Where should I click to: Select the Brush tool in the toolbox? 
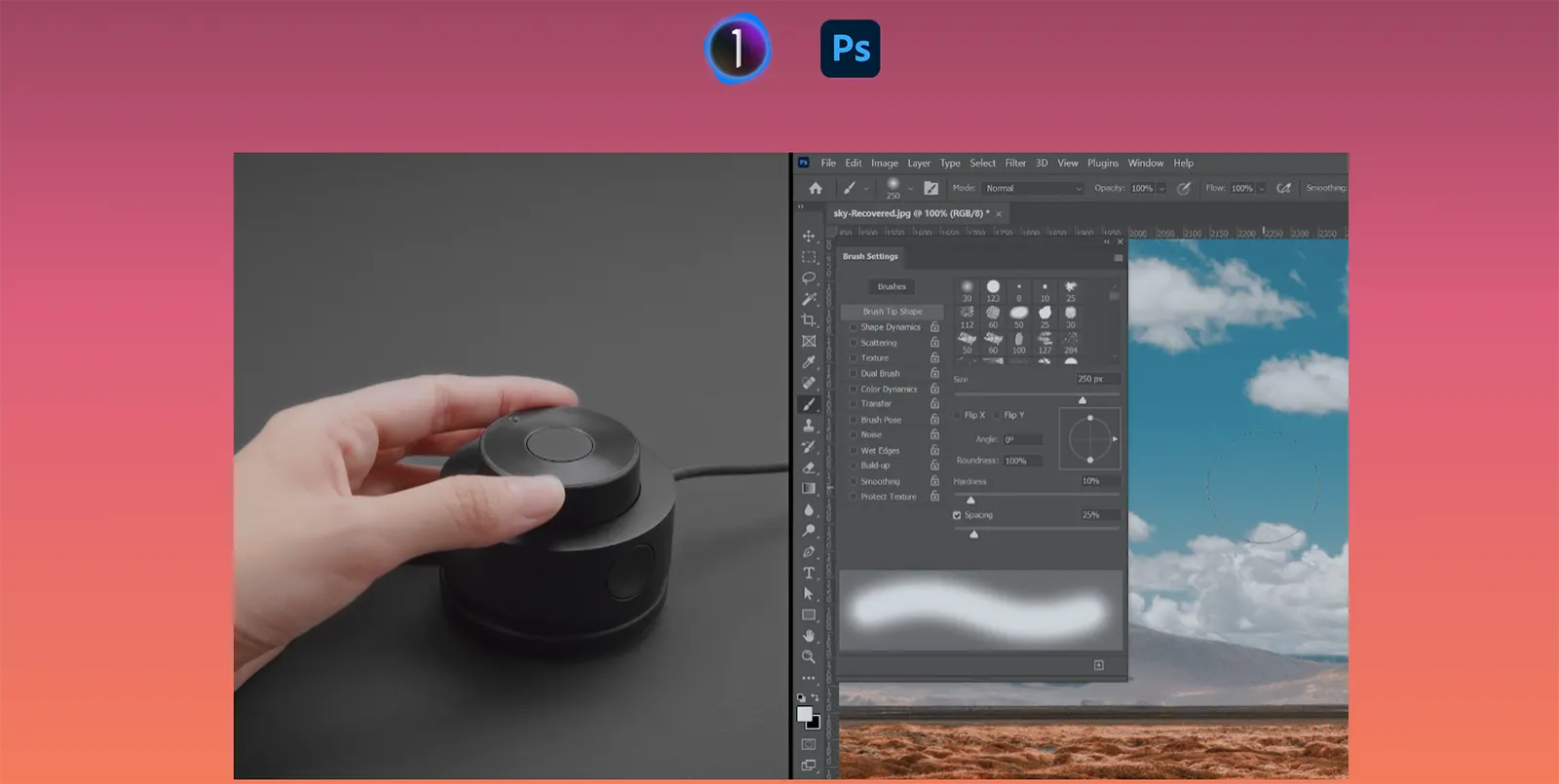809,404
